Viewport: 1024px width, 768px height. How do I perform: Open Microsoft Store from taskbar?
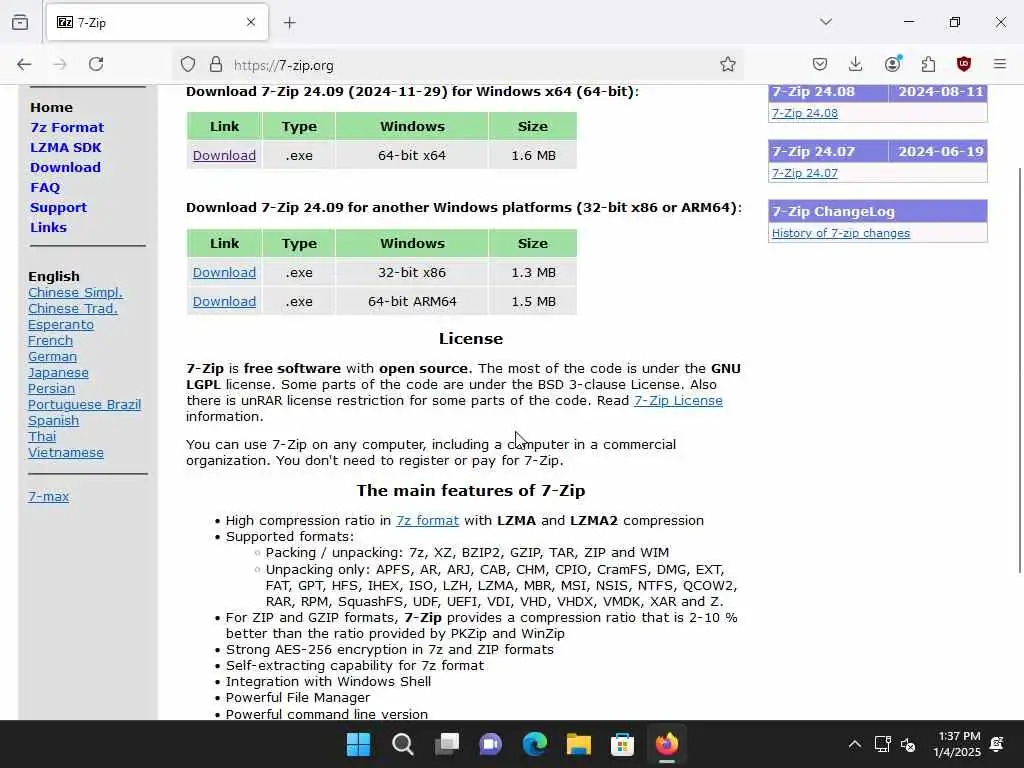(622, 744)
